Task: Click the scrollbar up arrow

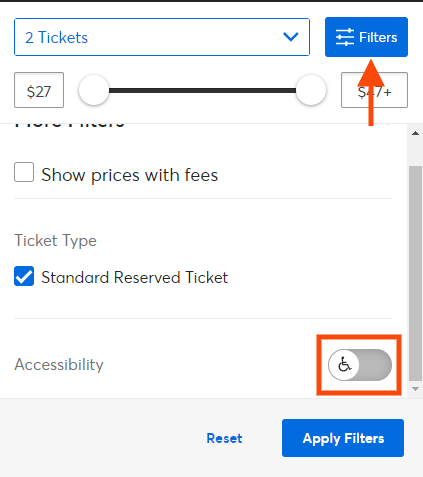Action: (415, 133)
